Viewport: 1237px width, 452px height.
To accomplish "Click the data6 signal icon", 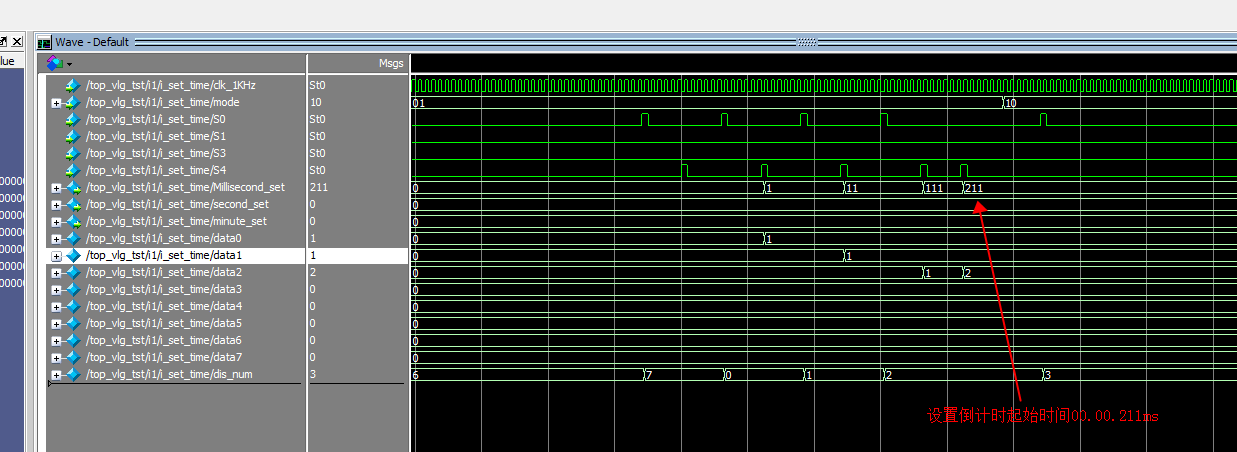I will (x=72, y=341).
